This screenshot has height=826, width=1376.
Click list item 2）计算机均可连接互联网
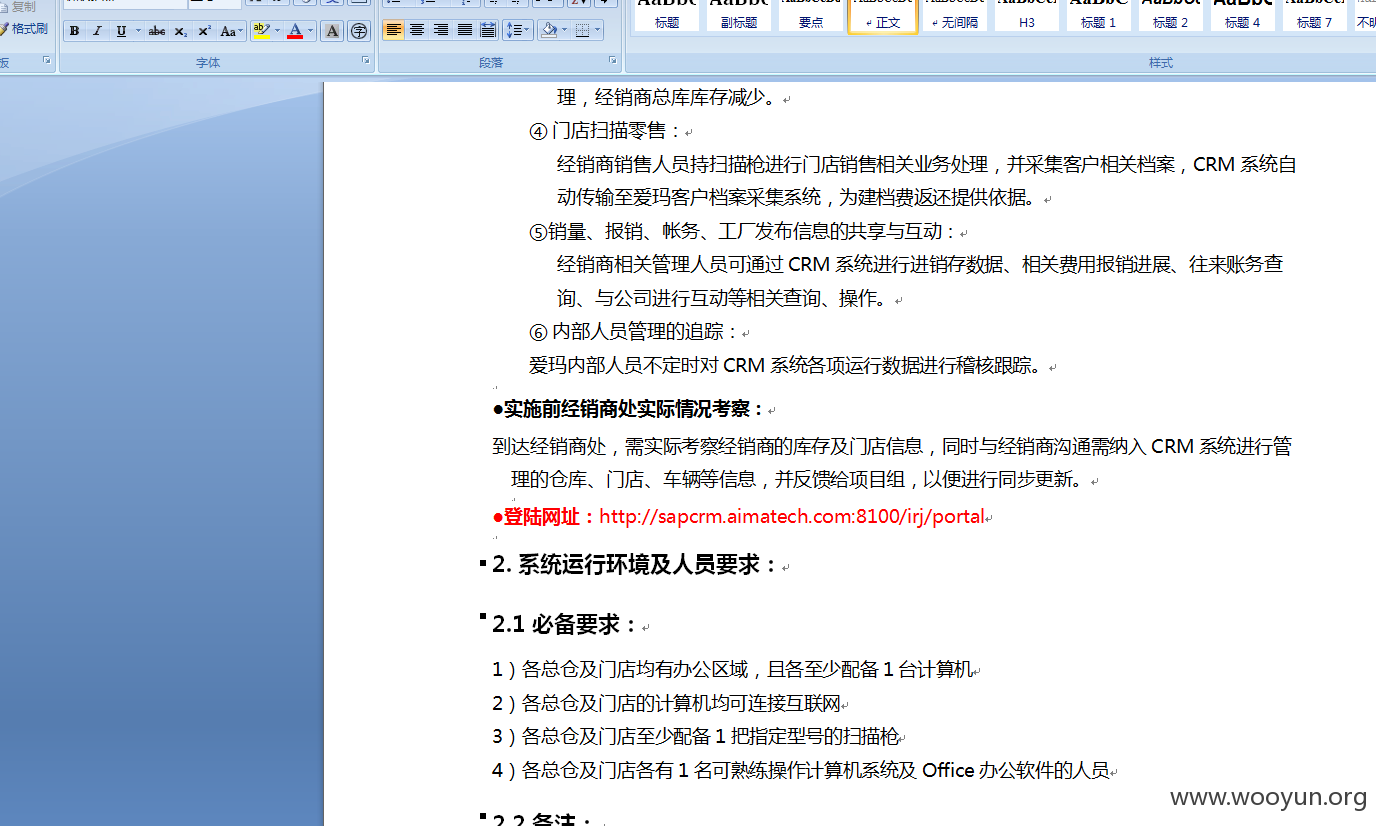(667, 704)
